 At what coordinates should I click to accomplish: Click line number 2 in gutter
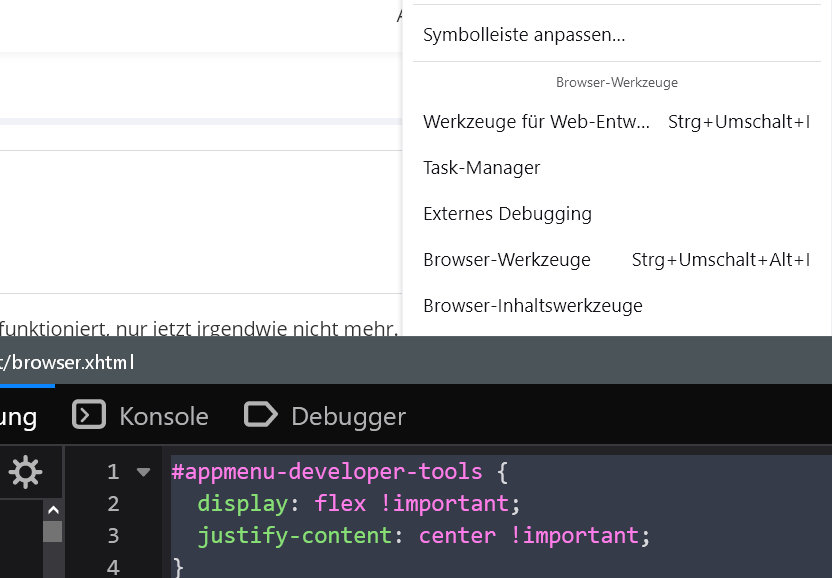[x=113, y=503]
